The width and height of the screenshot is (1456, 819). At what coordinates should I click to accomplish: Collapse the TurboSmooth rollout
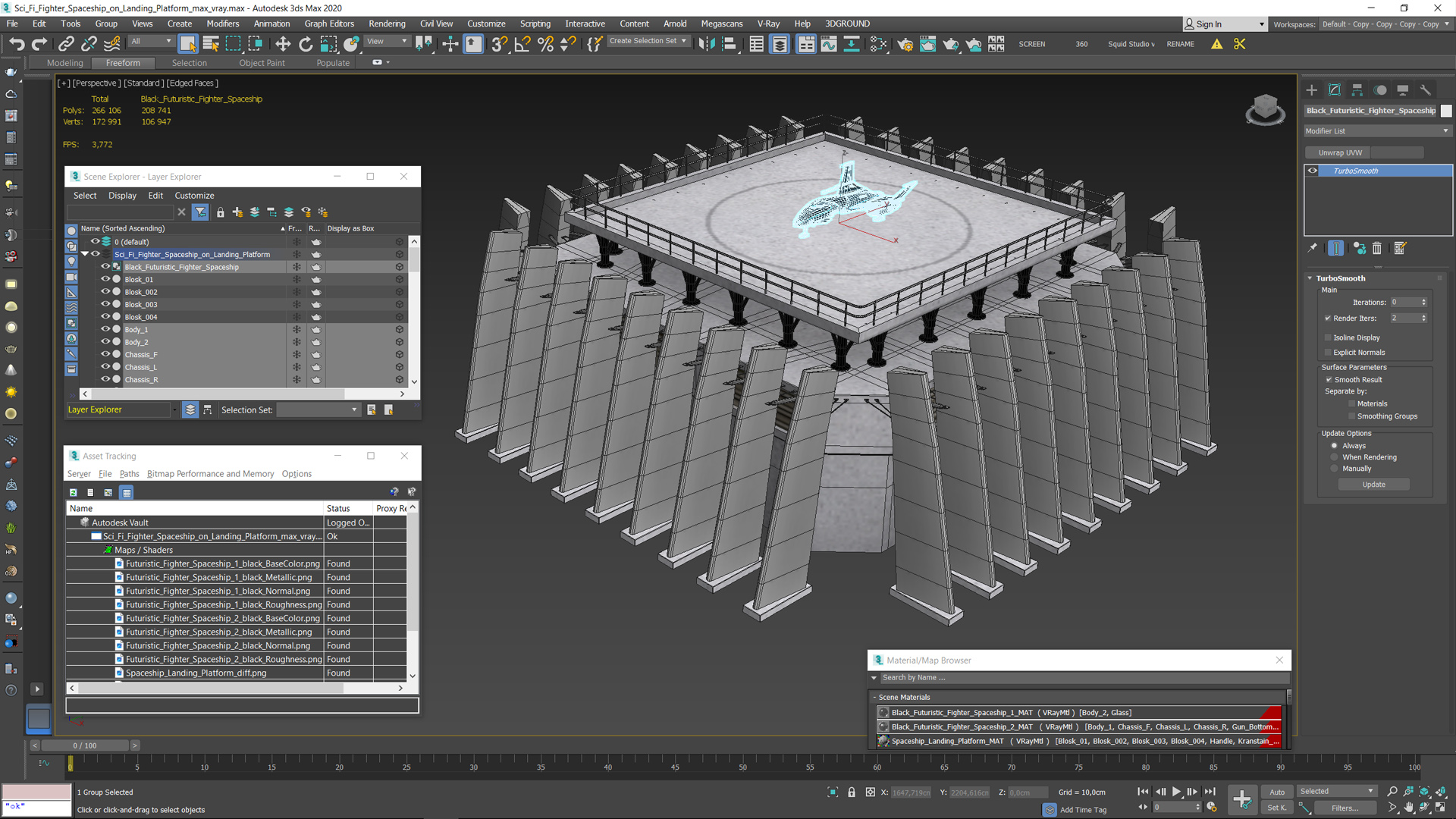(x=1310, y=278)
